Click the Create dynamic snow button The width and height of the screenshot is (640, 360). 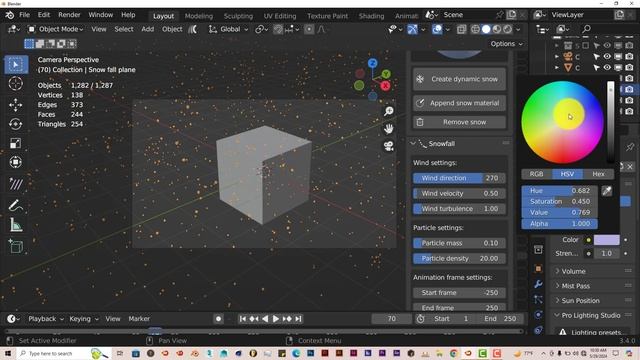click(459, 79)
